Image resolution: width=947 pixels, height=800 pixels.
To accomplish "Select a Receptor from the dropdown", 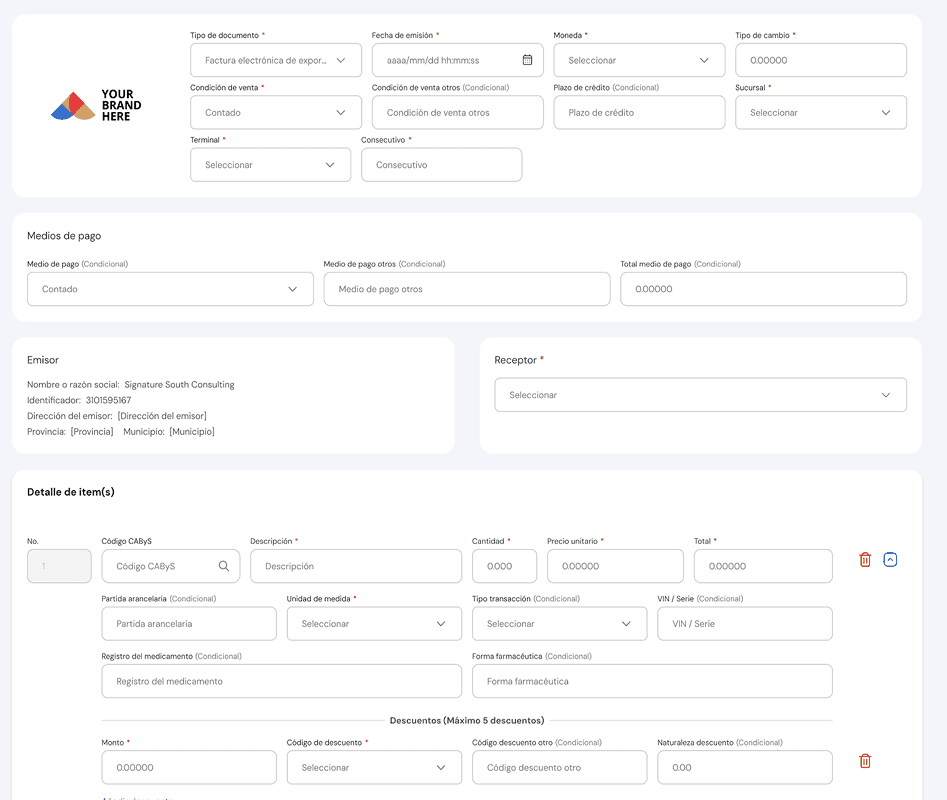I will 701,395.
